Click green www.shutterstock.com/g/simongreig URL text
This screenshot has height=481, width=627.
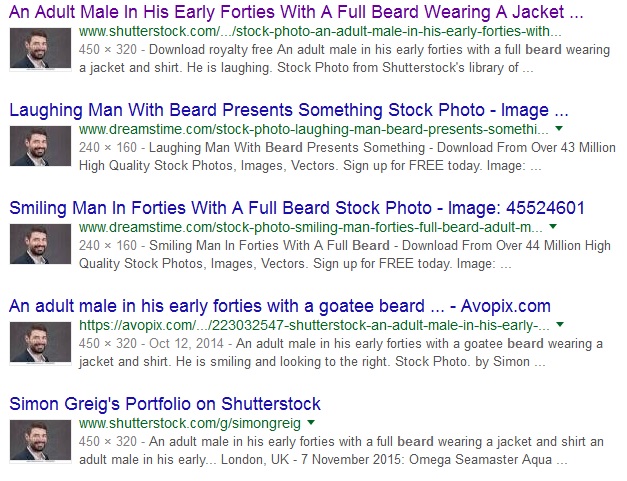tap(190, 423)
